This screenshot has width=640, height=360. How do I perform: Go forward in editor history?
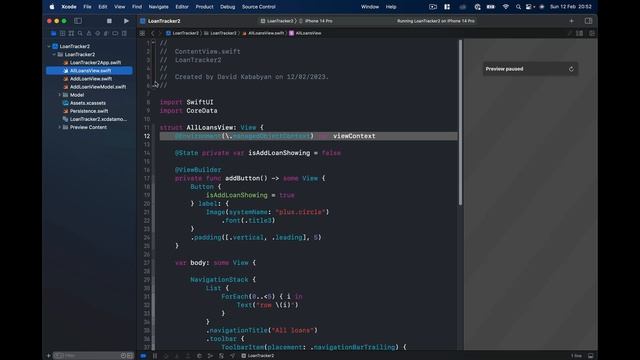click(x=160, y=33)
